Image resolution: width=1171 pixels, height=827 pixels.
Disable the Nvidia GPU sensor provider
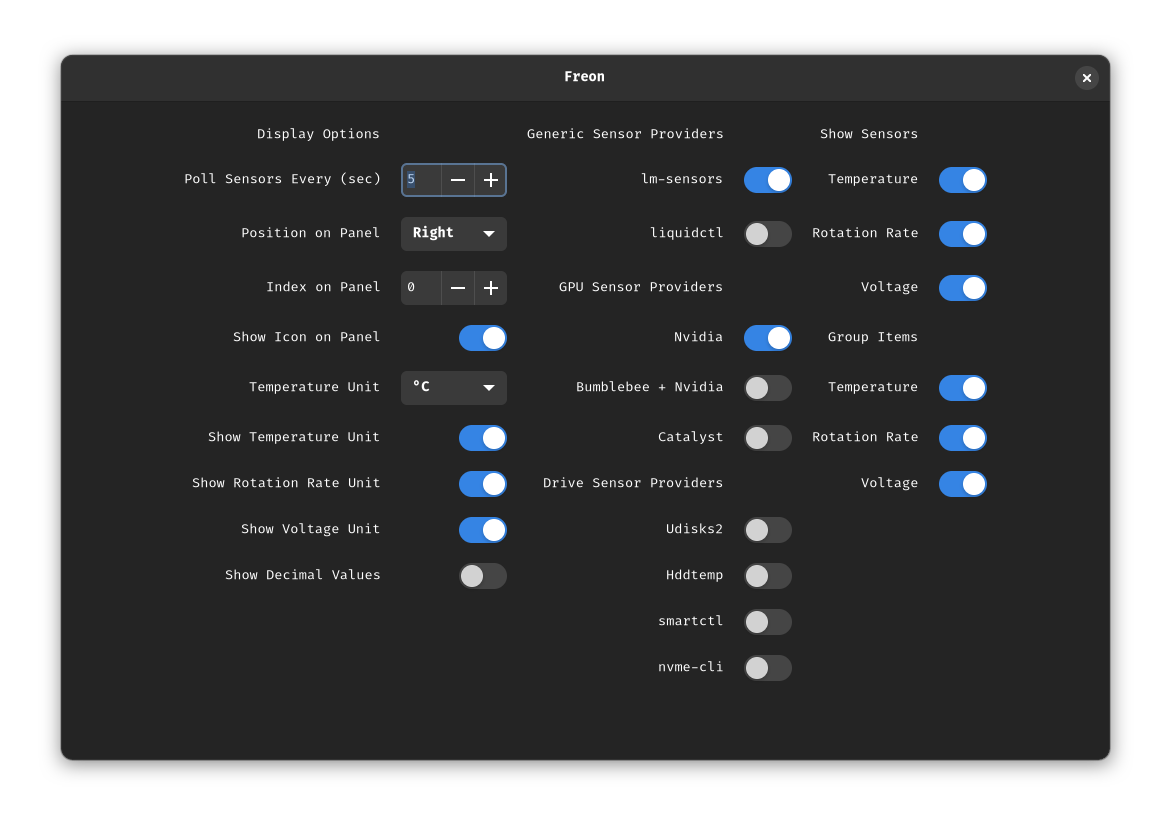[767, 338]
